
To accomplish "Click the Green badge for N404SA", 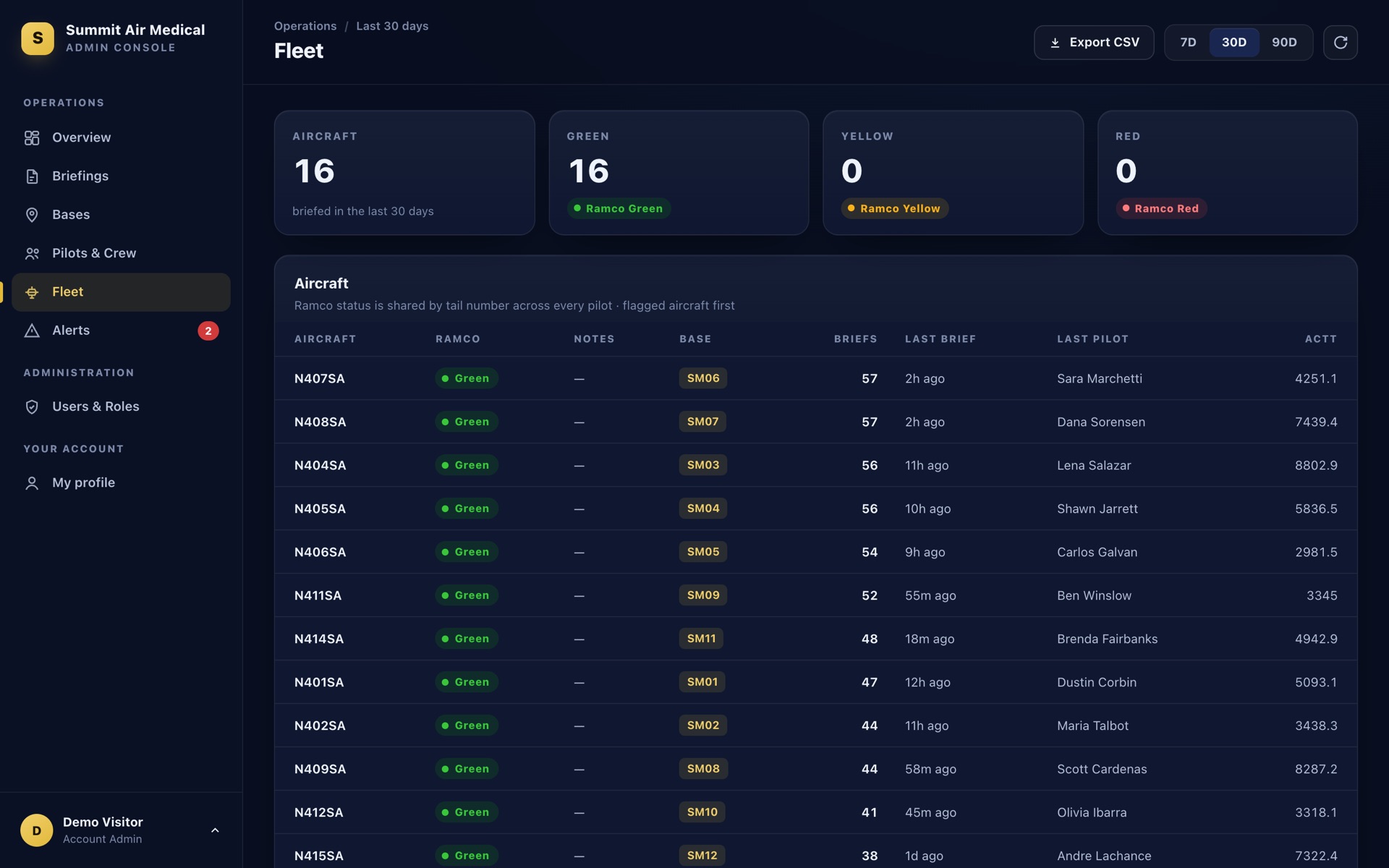I will coord(467,465).
